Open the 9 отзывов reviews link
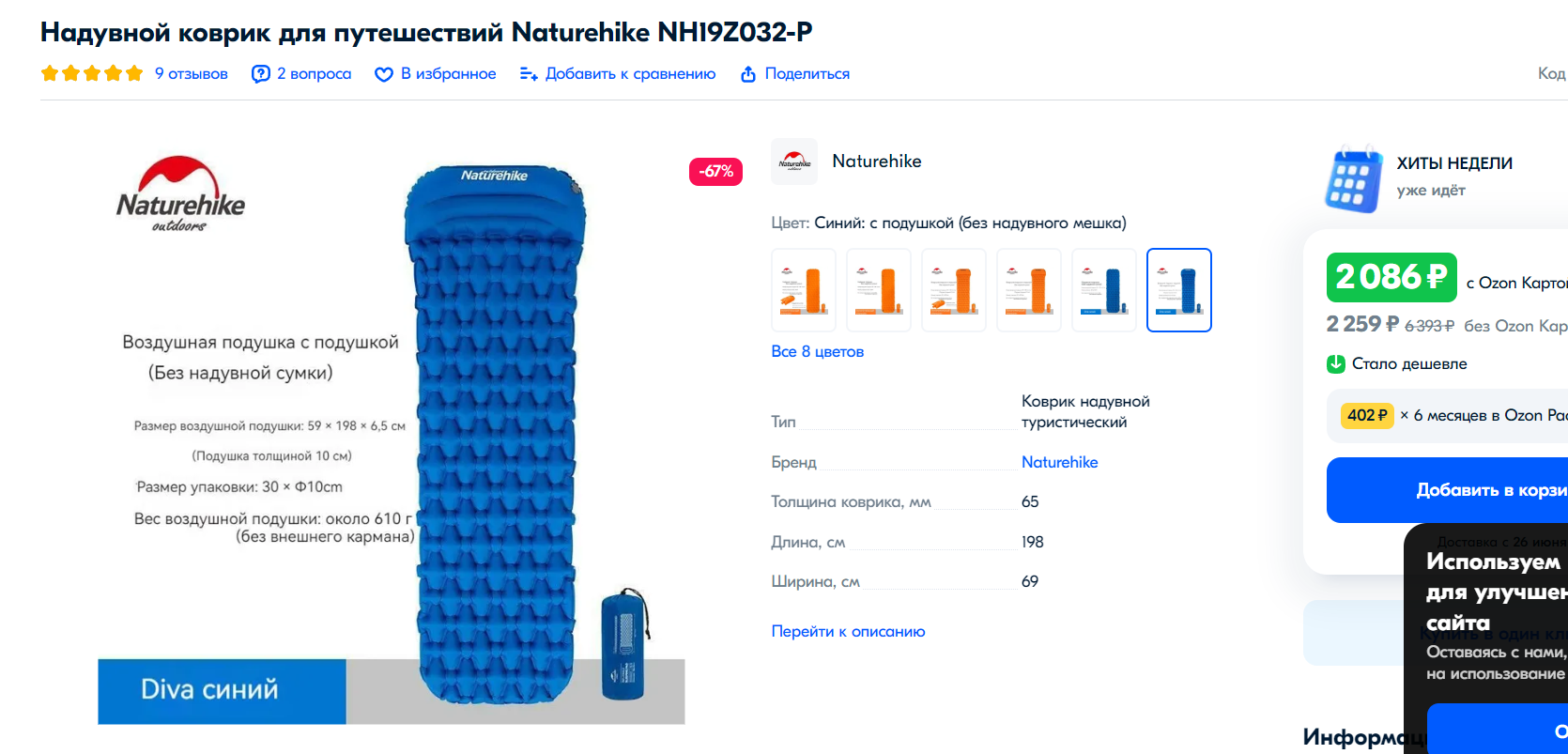This screenshot has width=1568, height=754. [192, 73]
